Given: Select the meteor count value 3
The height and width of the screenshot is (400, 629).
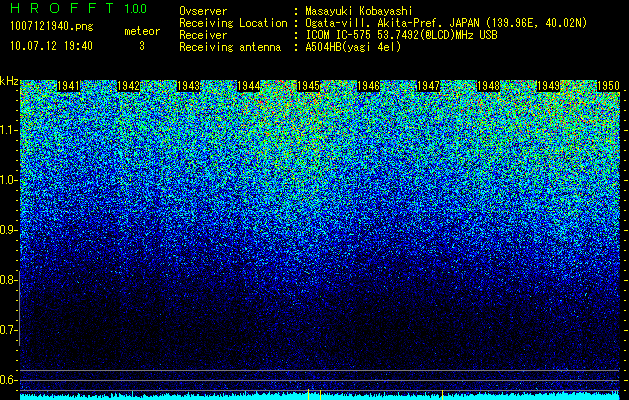Looking at the screenshot, I should [x=142, y=46].
